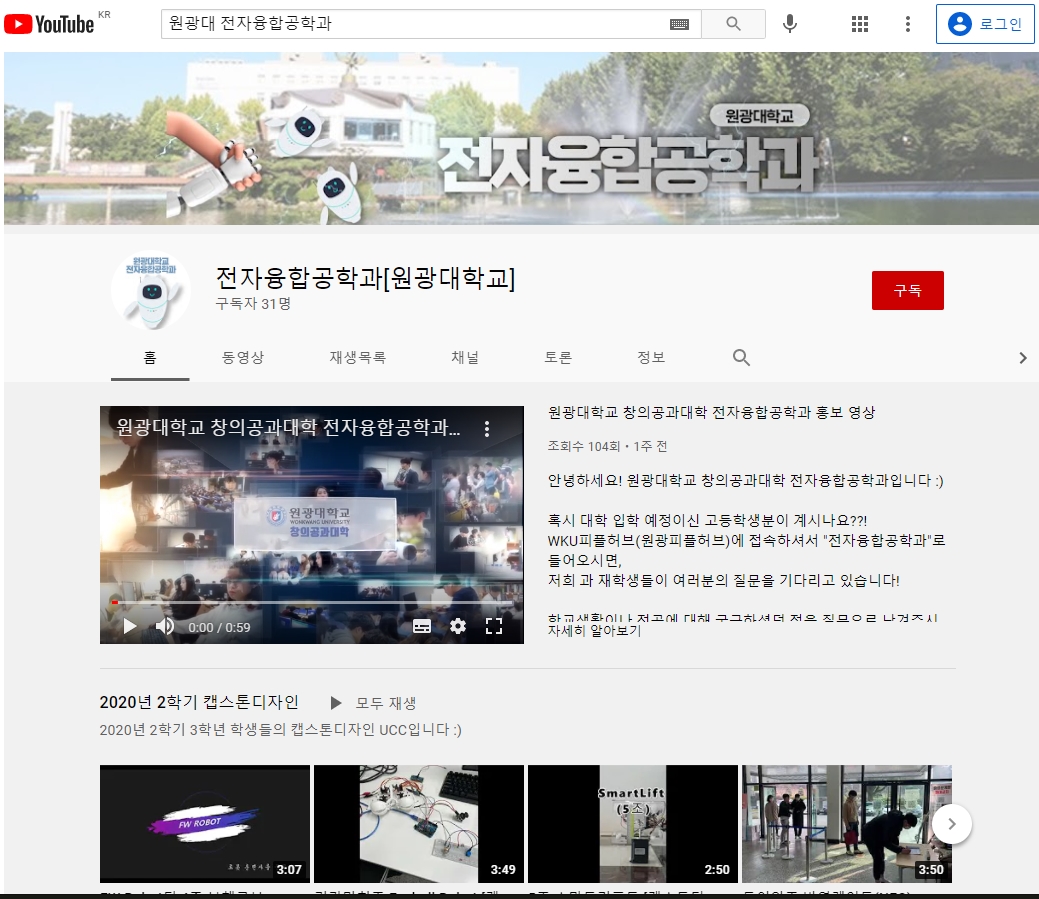The image size is (1039, 899).
Task: Expand description with 자세히 알아보기
Action: click(x=594, y=631)
